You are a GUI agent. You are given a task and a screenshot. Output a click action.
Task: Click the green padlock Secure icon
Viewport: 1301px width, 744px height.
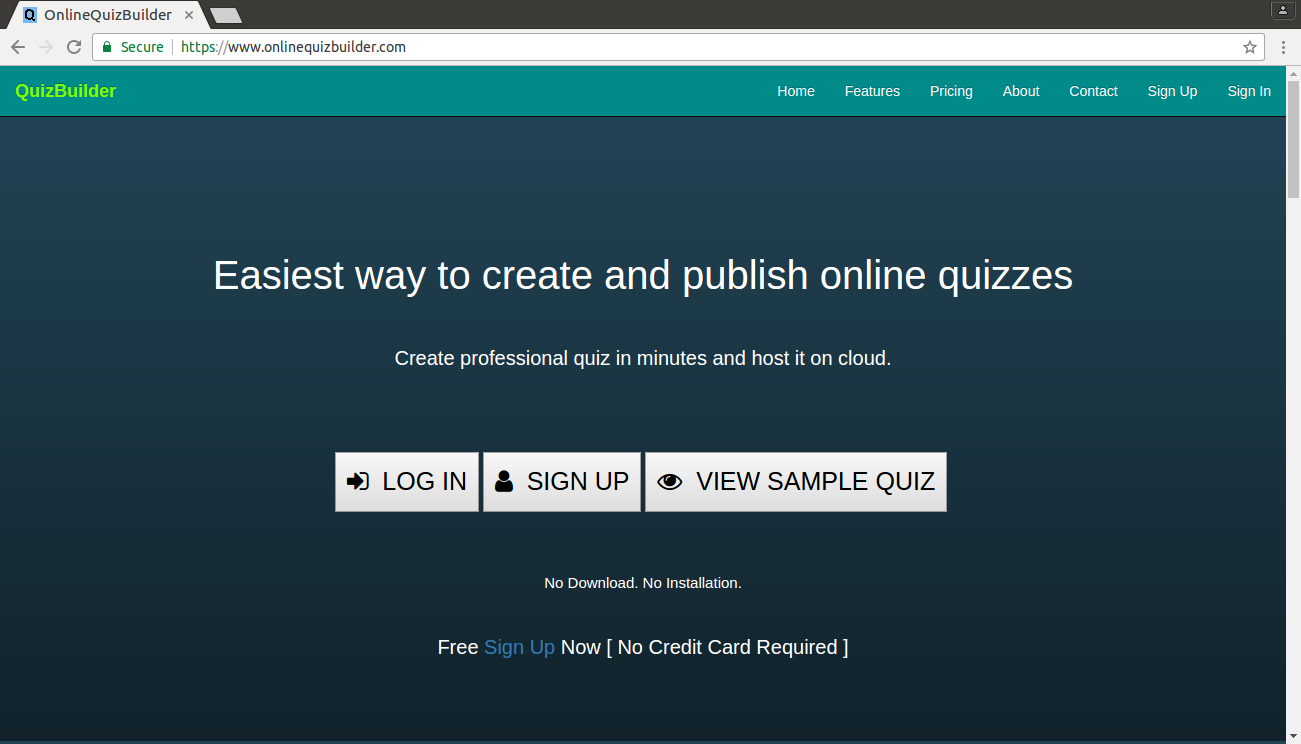point(107,47)
